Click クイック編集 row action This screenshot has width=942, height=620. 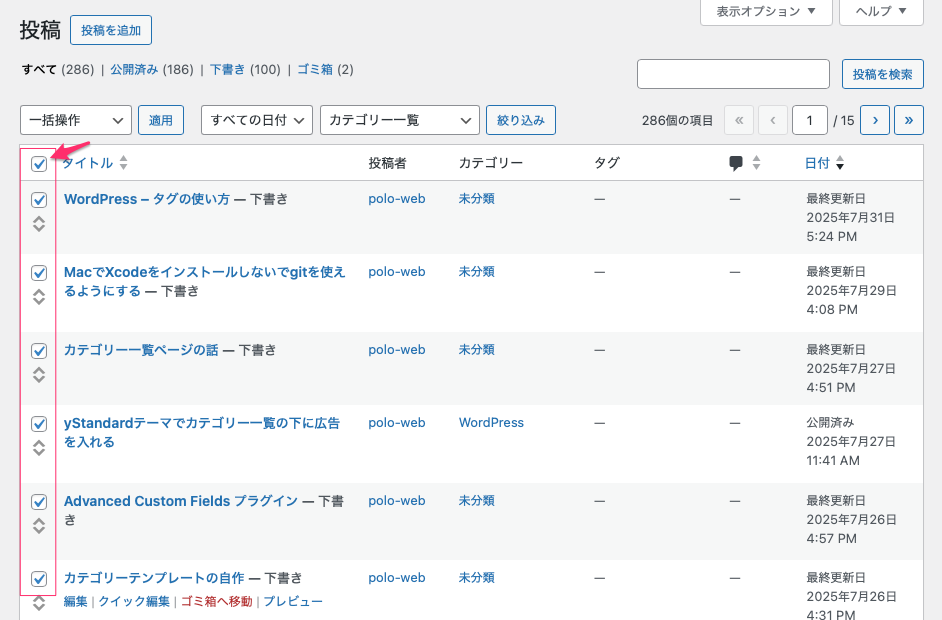point(134,601)
